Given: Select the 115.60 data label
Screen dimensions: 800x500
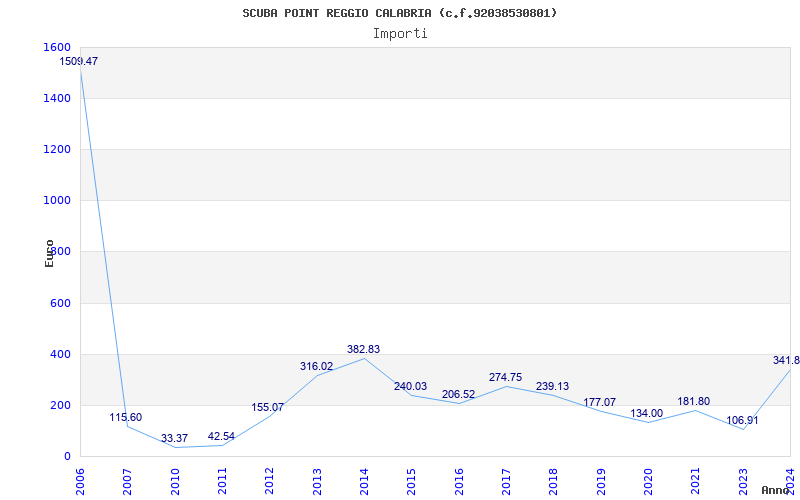Looking at the screenshot, I should coord(126,417).
